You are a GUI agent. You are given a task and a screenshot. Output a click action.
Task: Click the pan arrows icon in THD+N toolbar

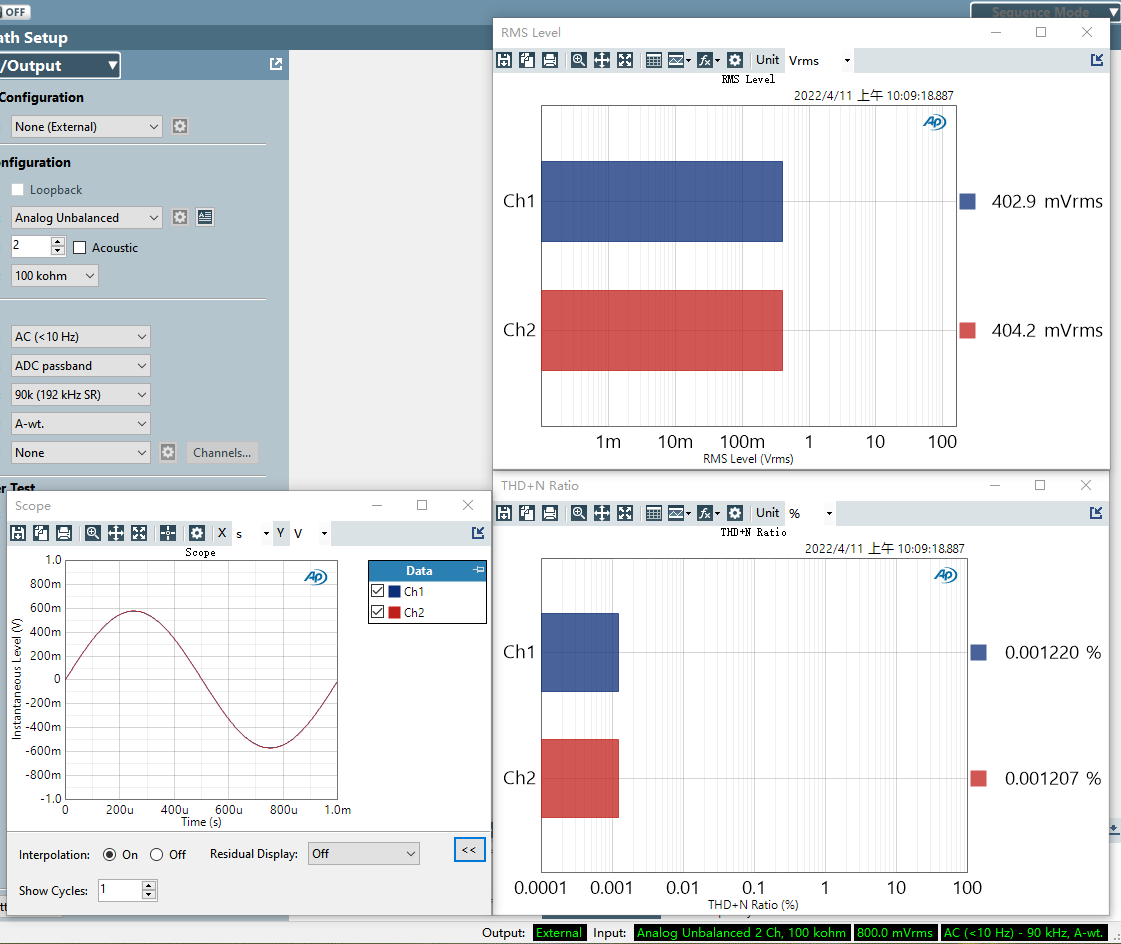[602, 513]
